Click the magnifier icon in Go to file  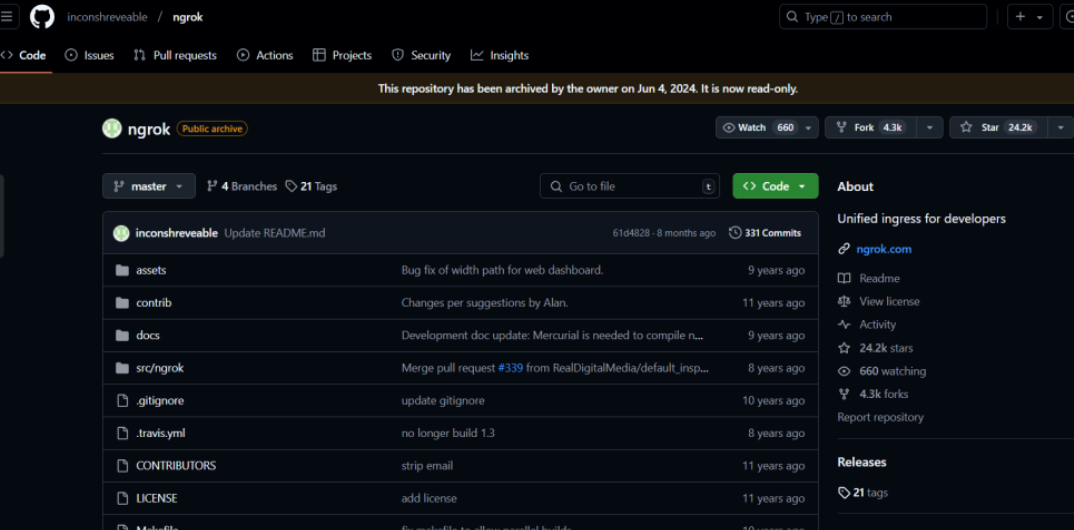pyautogui.click(x=556, y=186)
